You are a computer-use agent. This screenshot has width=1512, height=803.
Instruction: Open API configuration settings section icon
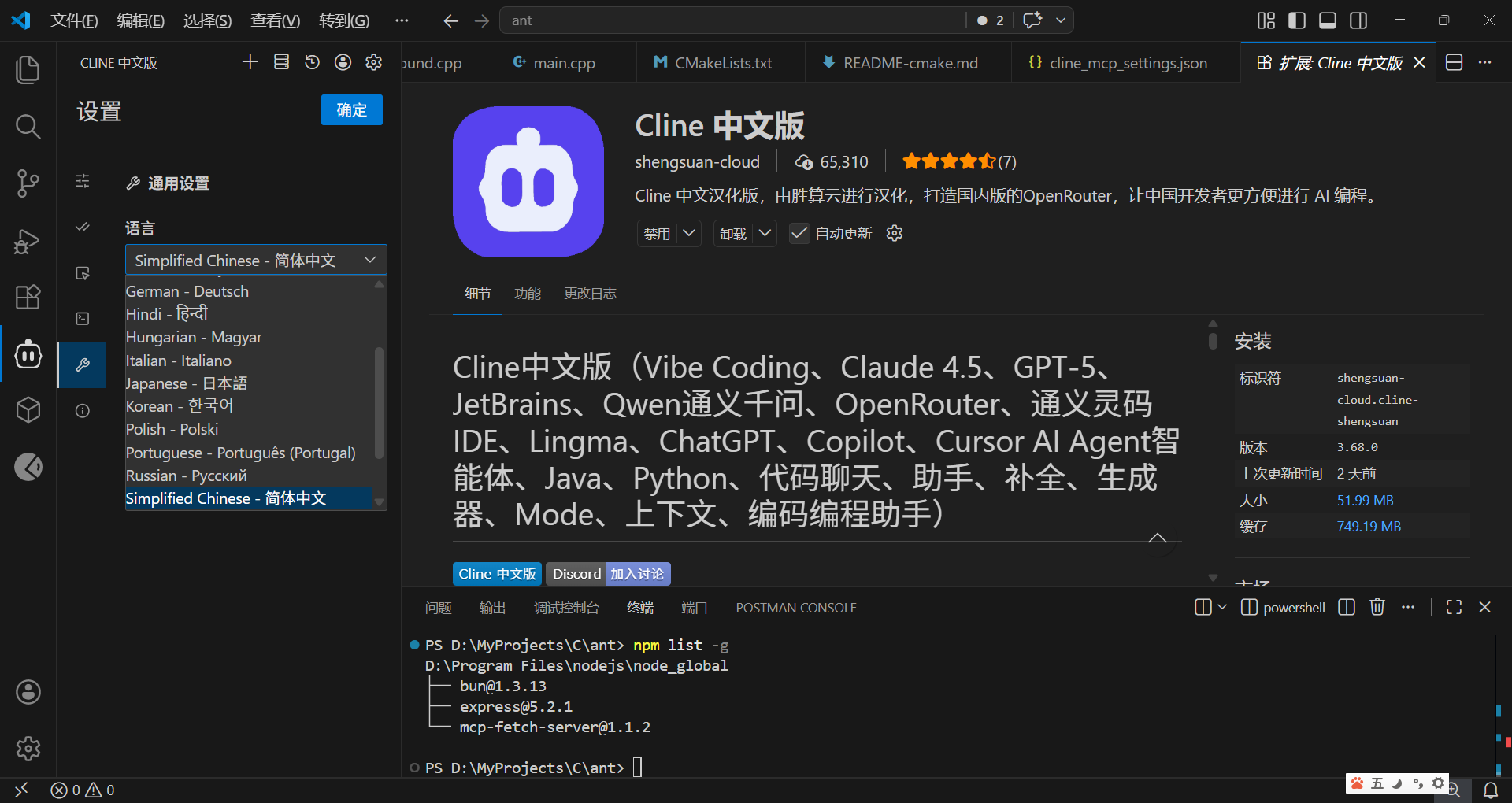pyautogui.click(x=83, y=181)
